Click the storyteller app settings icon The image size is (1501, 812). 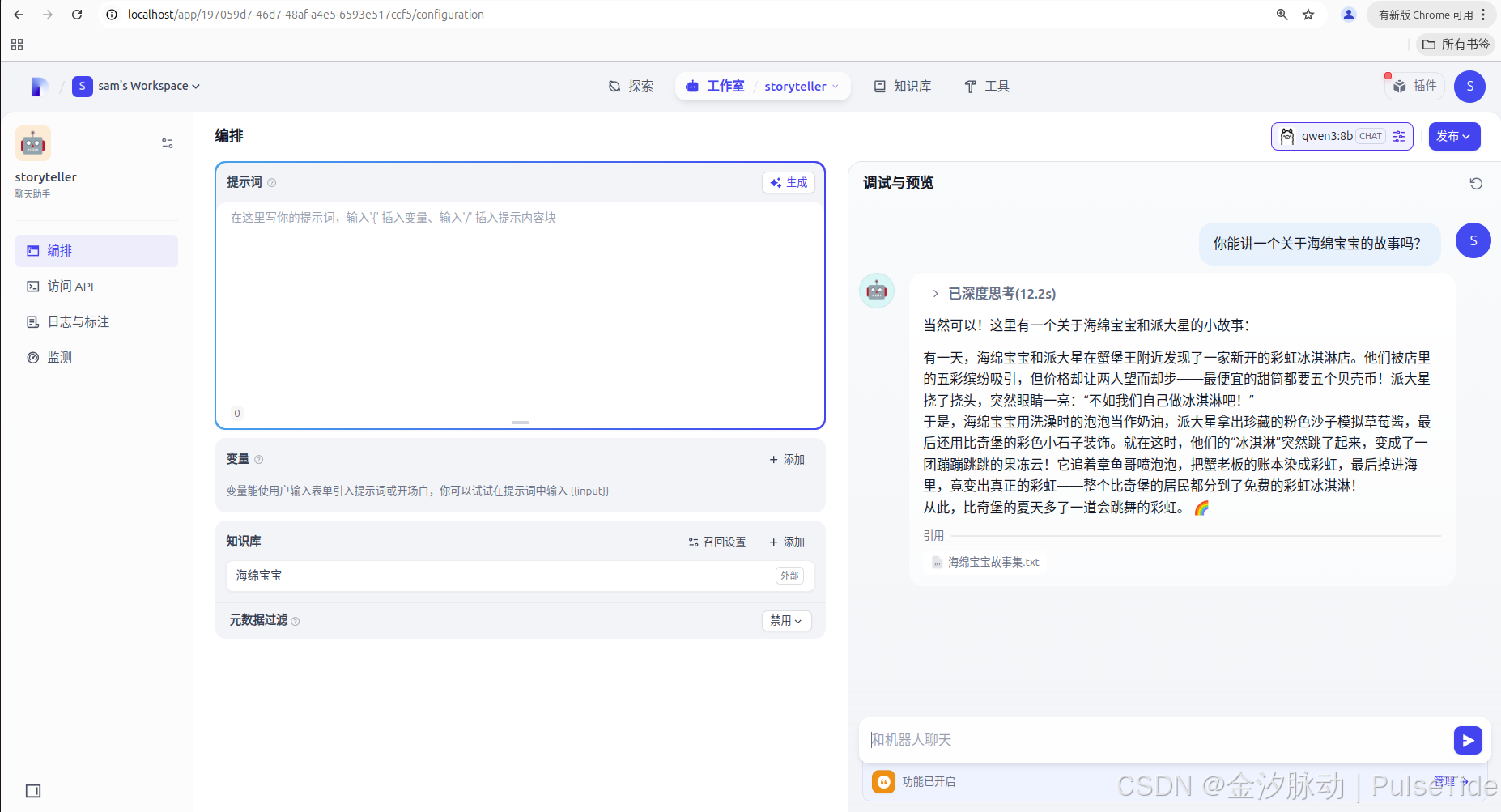(x=167, y=142)
